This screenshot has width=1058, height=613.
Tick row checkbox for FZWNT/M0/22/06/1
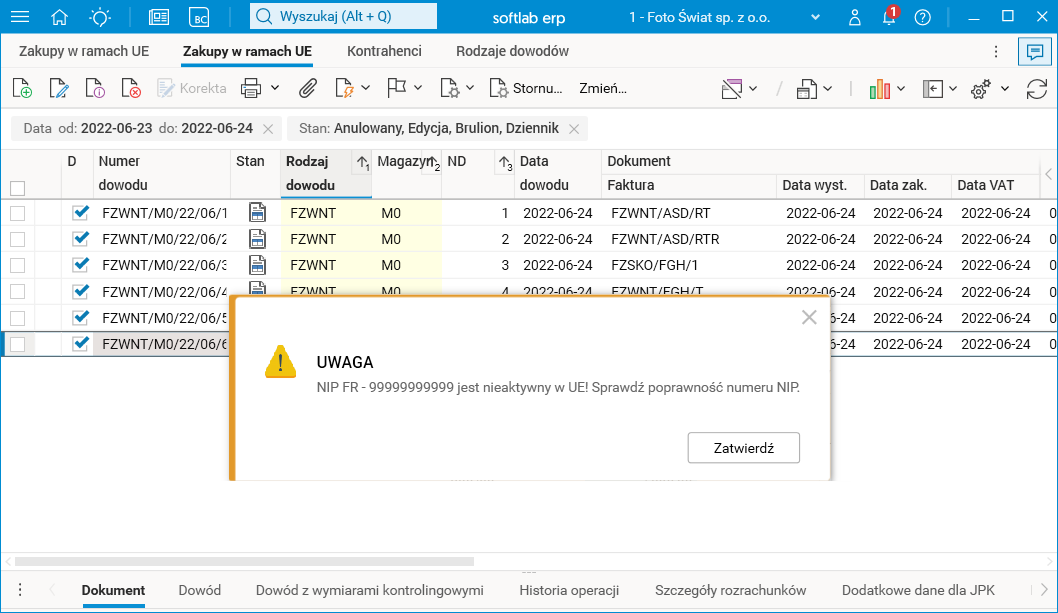click(x=17, y=213)
